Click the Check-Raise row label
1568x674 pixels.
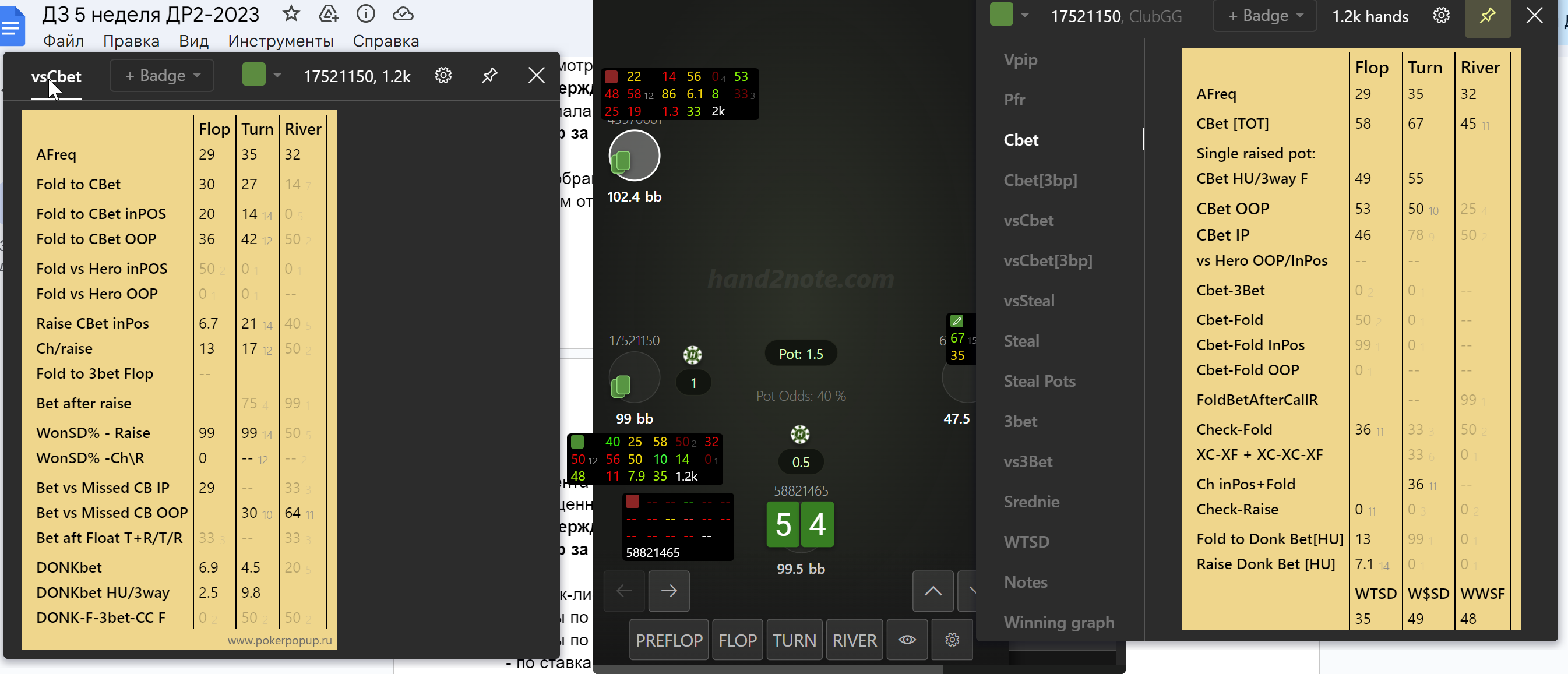click(1237, 509)
